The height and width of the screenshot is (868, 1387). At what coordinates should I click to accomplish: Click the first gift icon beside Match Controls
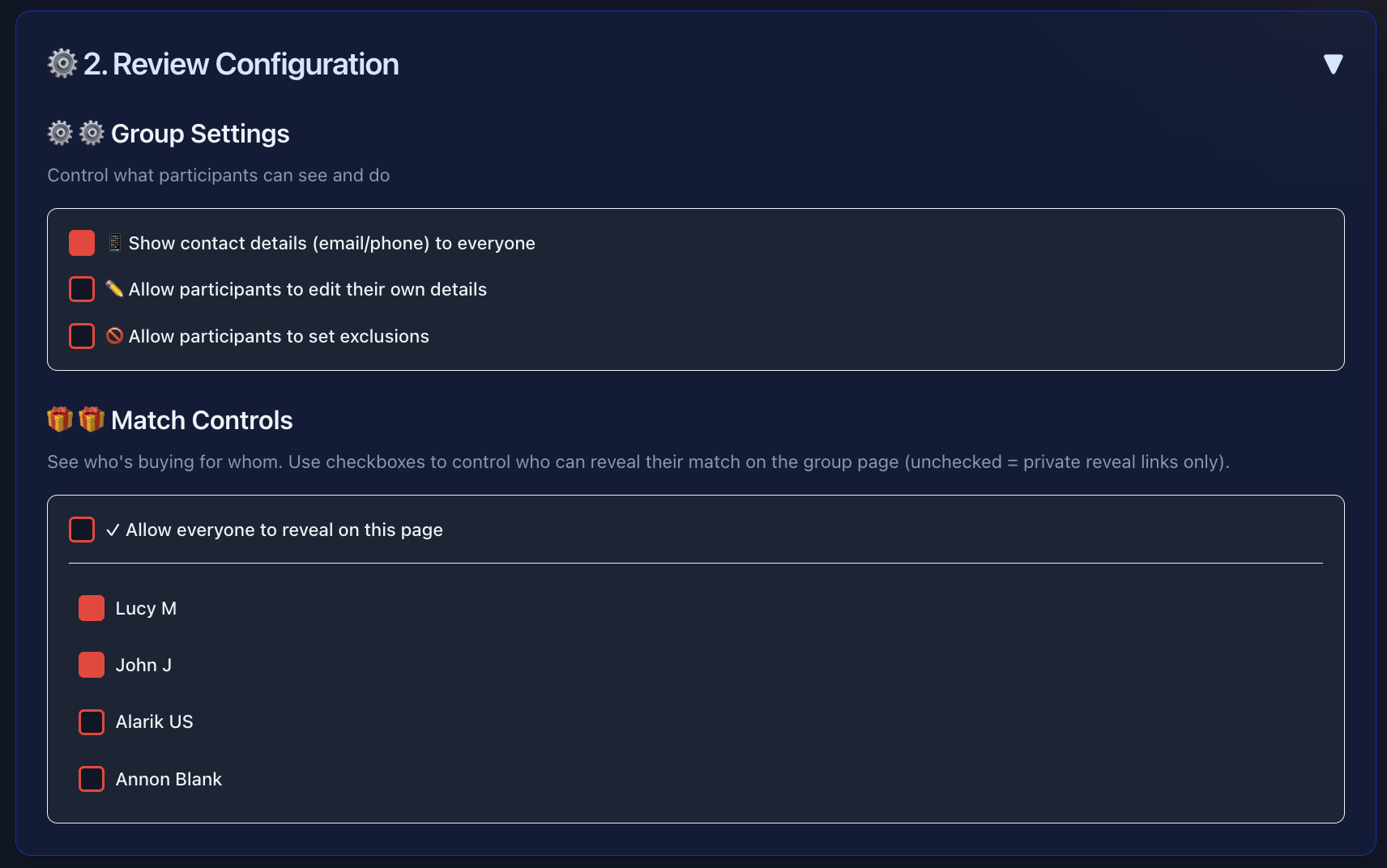click(x=60, y=419)
